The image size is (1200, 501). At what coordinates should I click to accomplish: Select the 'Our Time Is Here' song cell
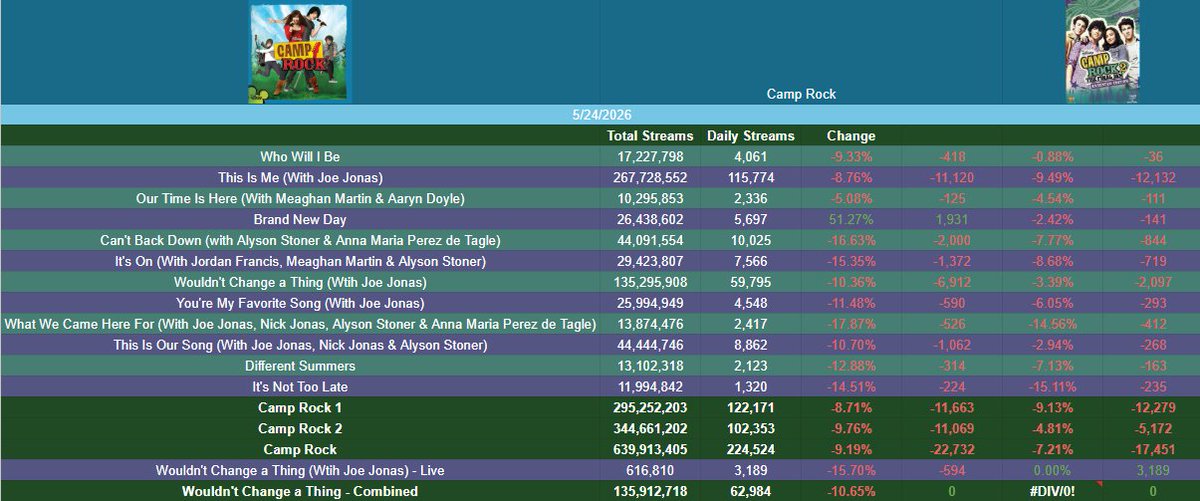(300, 199)
